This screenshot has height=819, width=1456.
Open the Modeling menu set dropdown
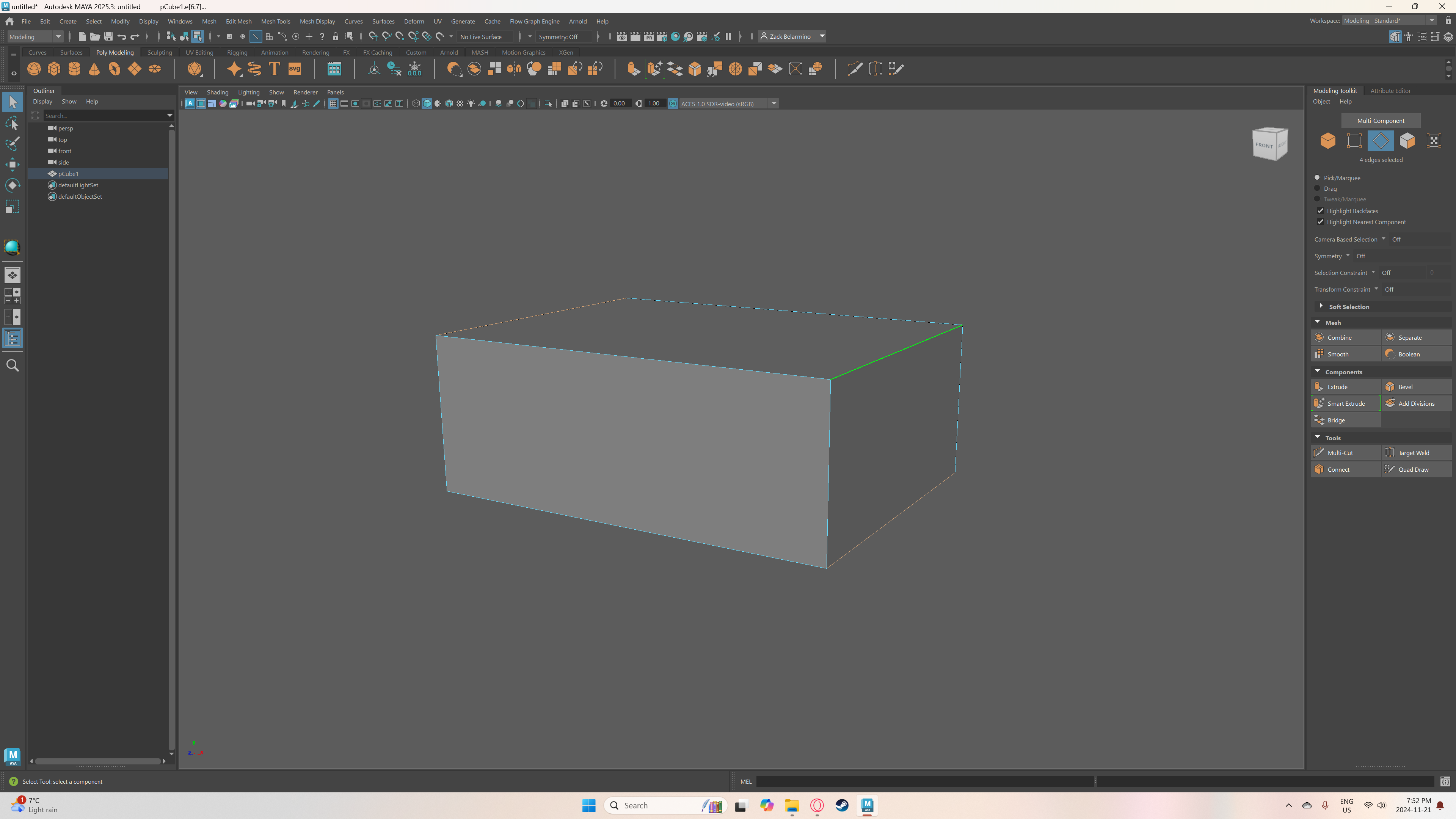35,37
